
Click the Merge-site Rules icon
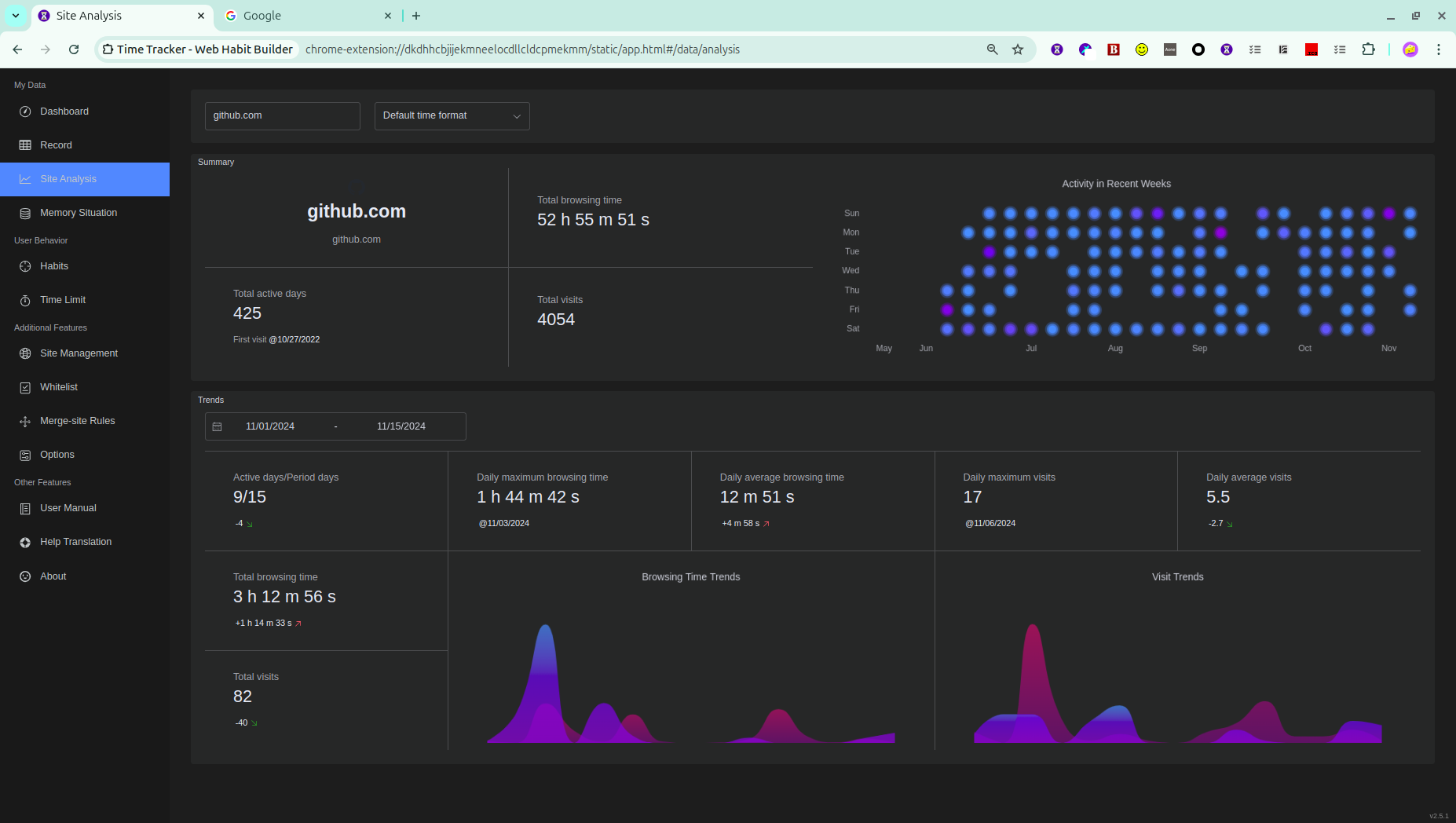(25, 421)
